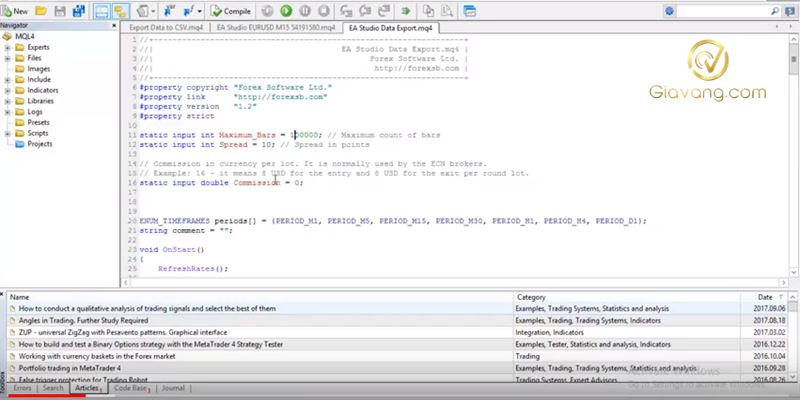Click the insert variable (var) icon
This screenshot has height=400, width=800.
170,11
